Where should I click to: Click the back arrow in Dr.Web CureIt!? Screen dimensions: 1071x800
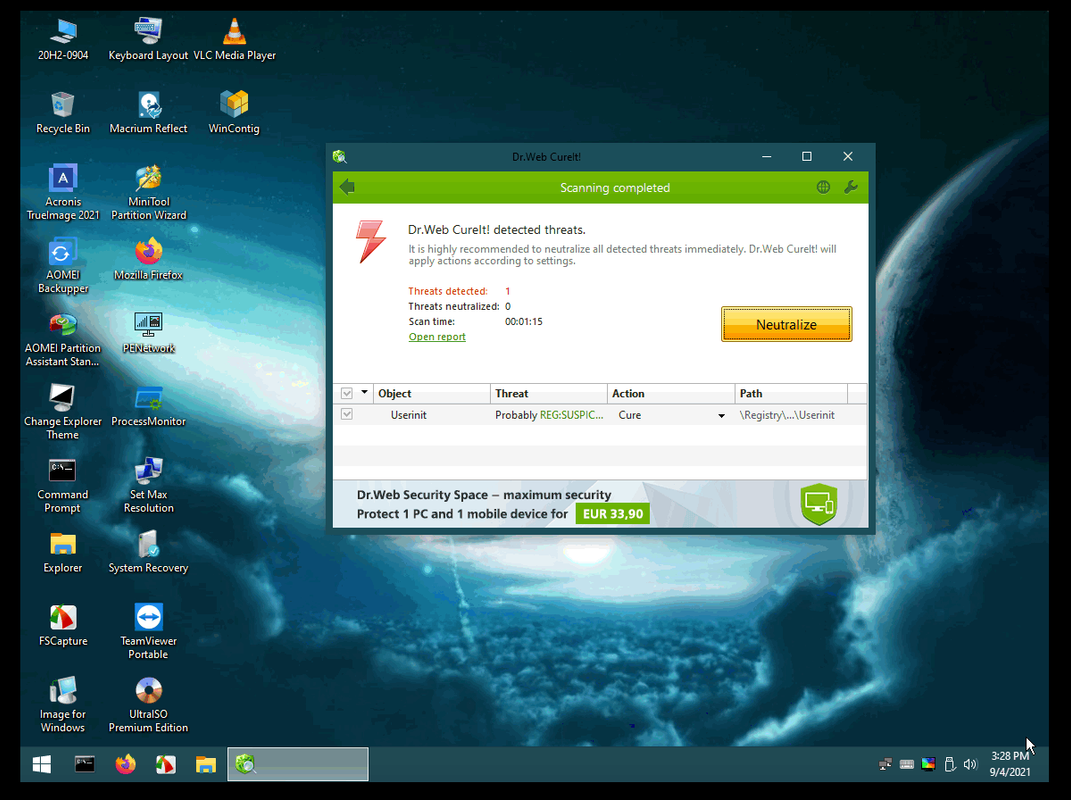347,187
